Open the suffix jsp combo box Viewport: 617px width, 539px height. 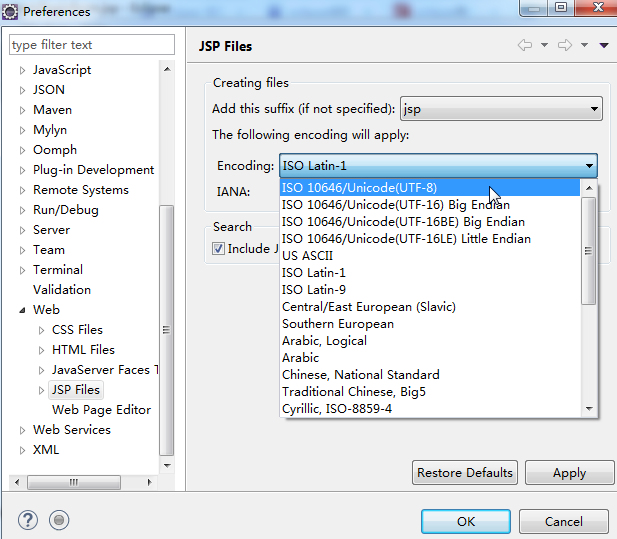click(501, 109)
